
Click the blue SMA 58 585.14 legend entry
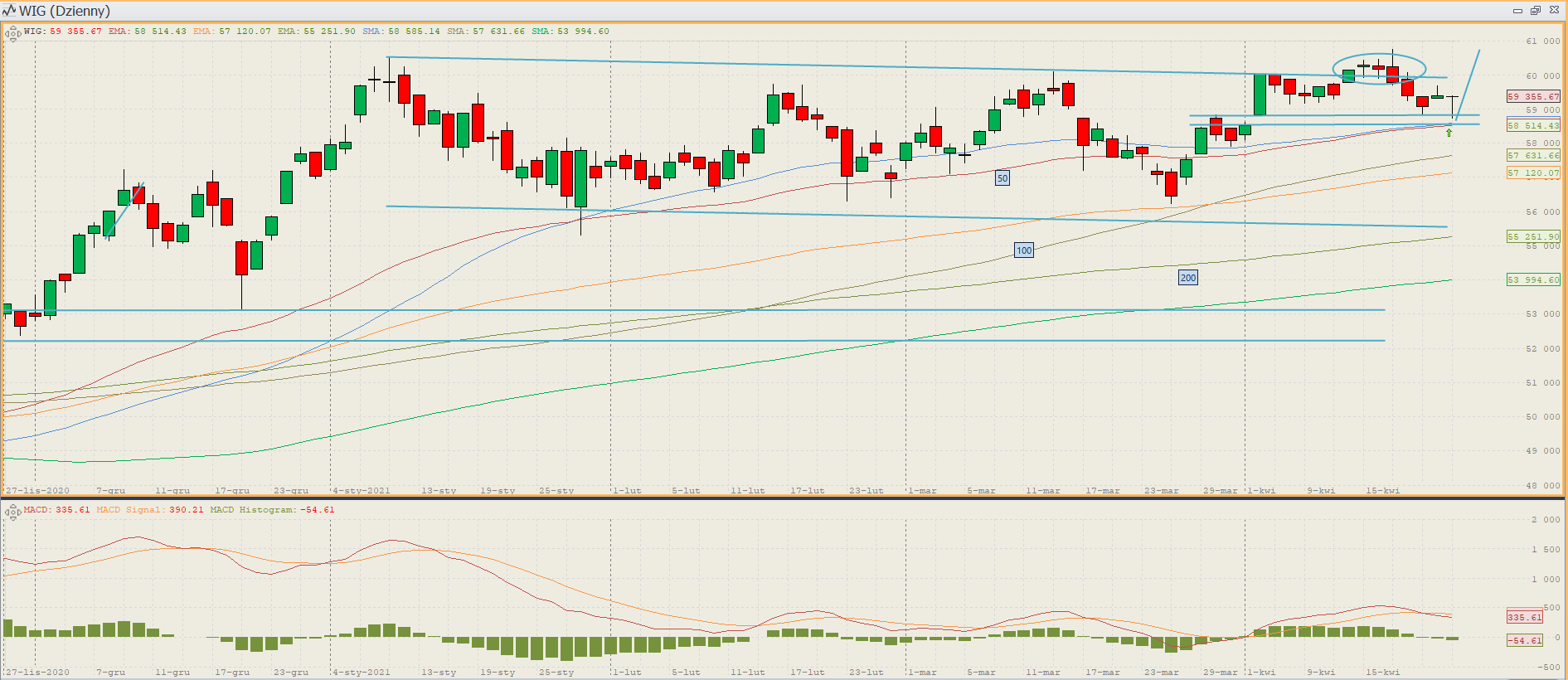pos(401,32)
